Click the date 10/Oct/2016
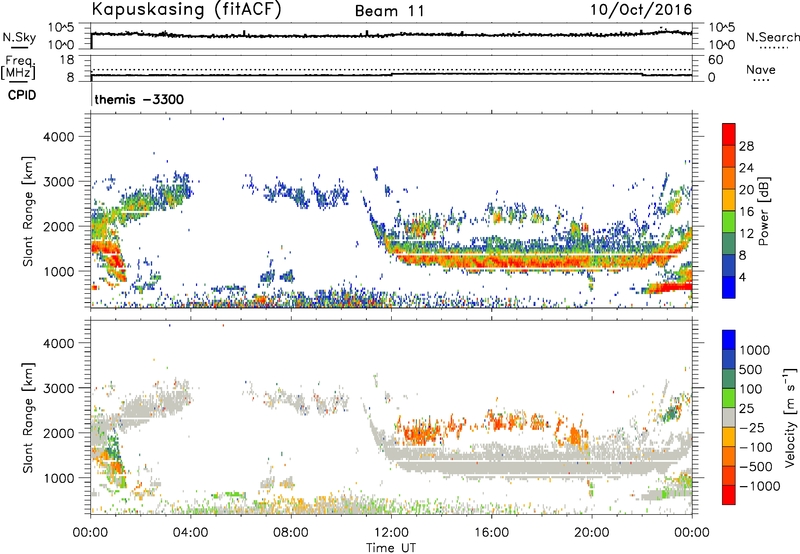This screenshot has height=554, width=800. (x=641, y=10)
